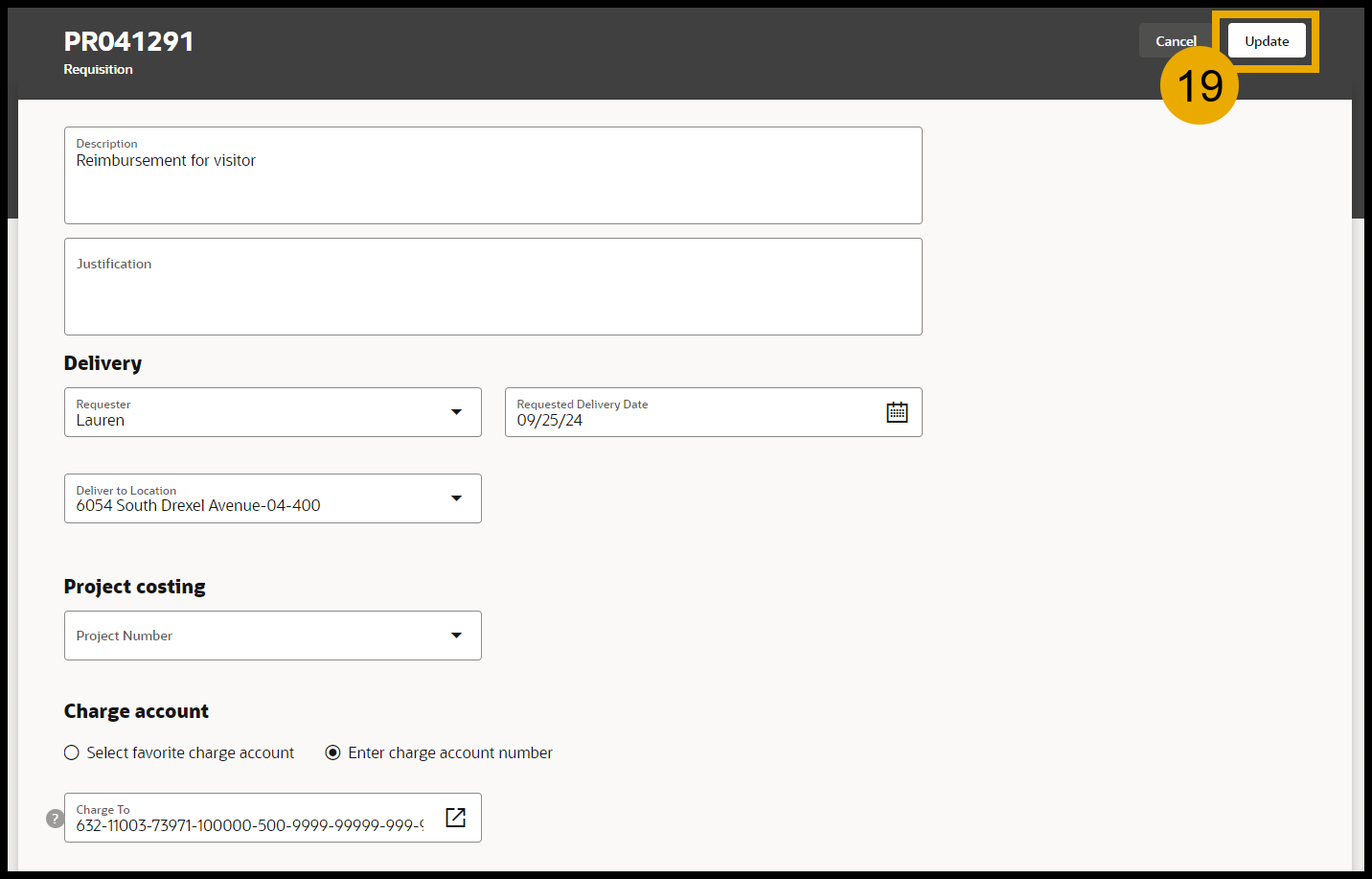Click the help question mark icon
Image resolution: width=1372 pixels, height=879 pixels.
tap(56, 818)
